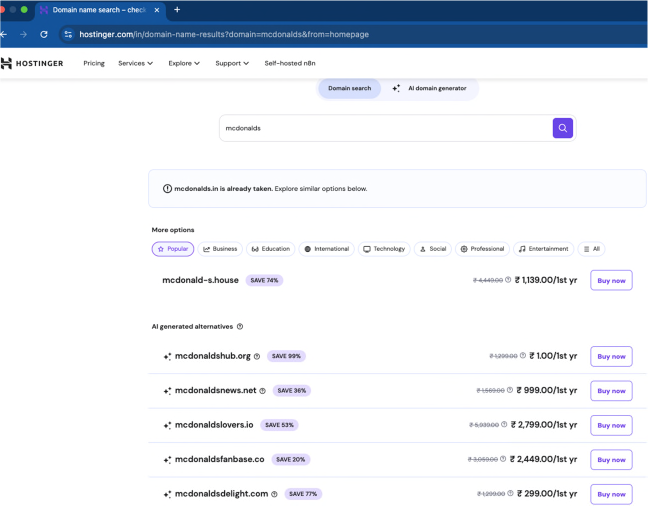Click price info icon for mcdonaldsdelight.com
The image size is (648, 506).
tap(510, 493)
